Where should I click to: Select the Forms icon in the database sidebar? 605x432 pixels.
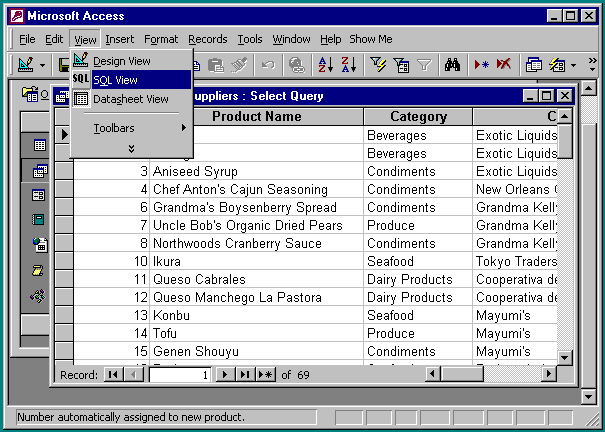[39, 195]
